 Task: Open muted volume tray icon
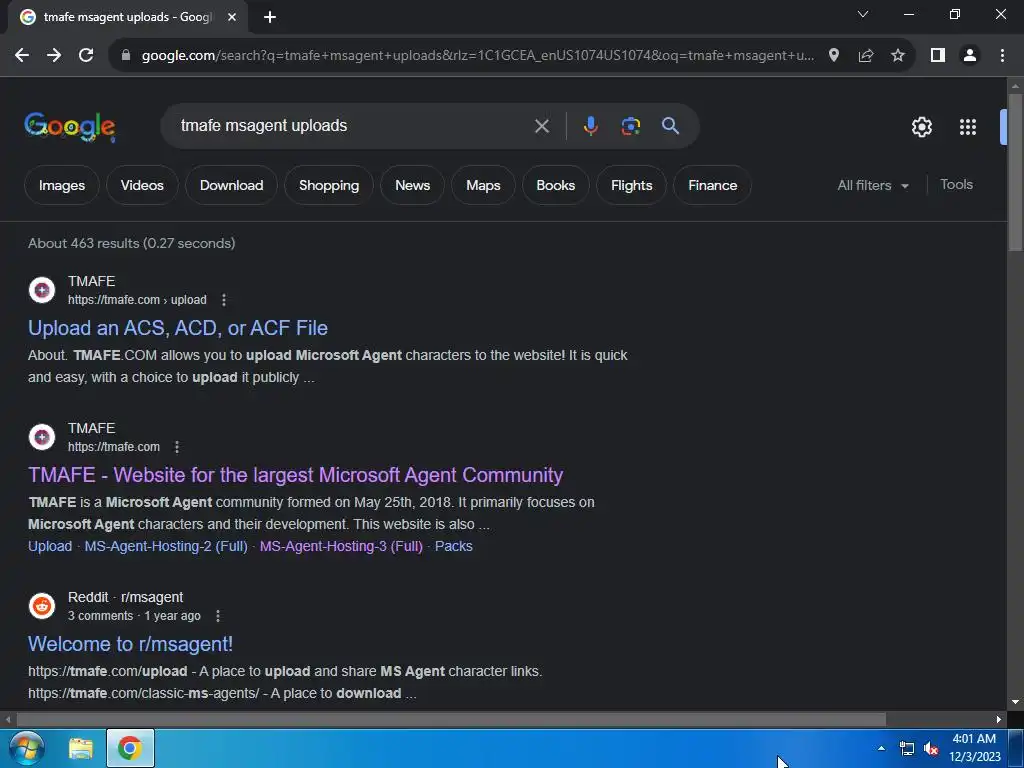[x=931, y=748]
